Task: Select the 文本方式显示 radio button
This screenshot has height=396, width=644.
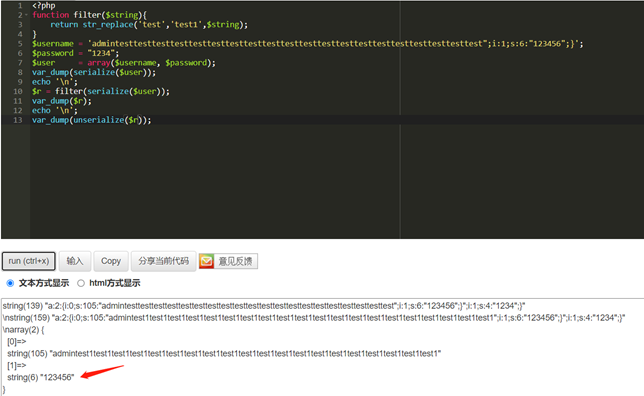Action: tap(10, 283)
